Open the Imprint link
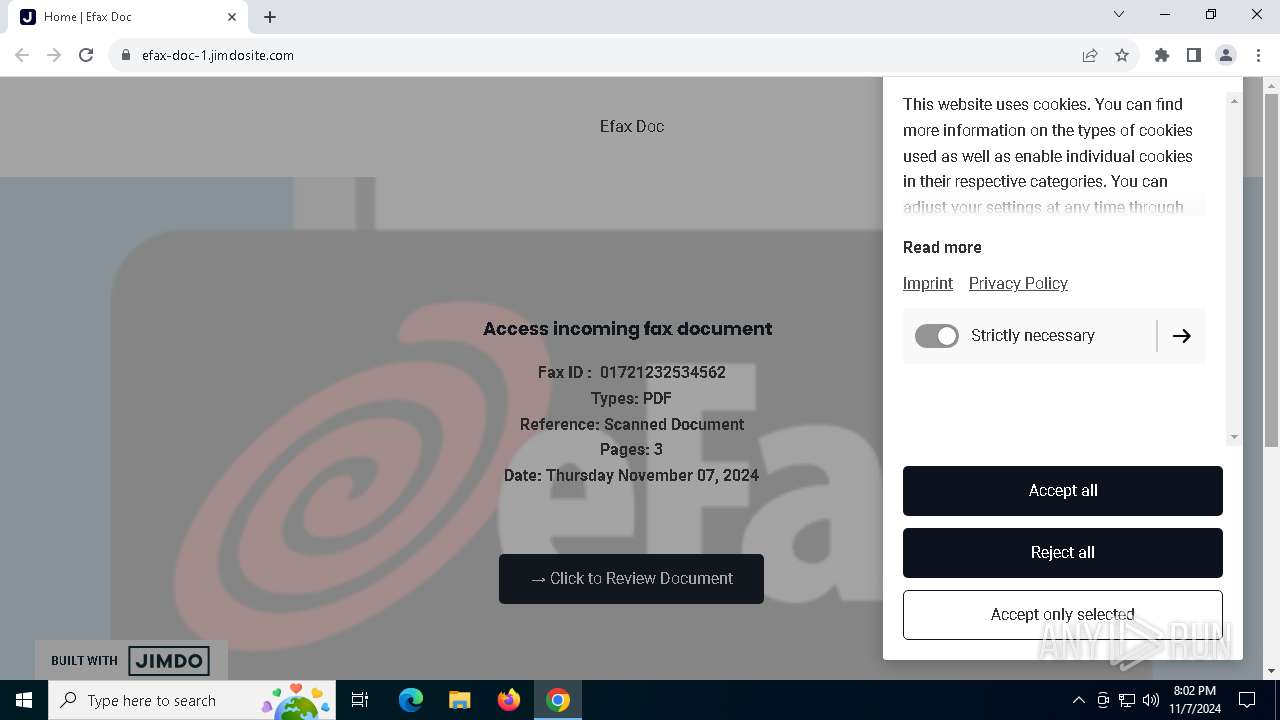This screenshot has width=1280, height=720. (928, 283)
